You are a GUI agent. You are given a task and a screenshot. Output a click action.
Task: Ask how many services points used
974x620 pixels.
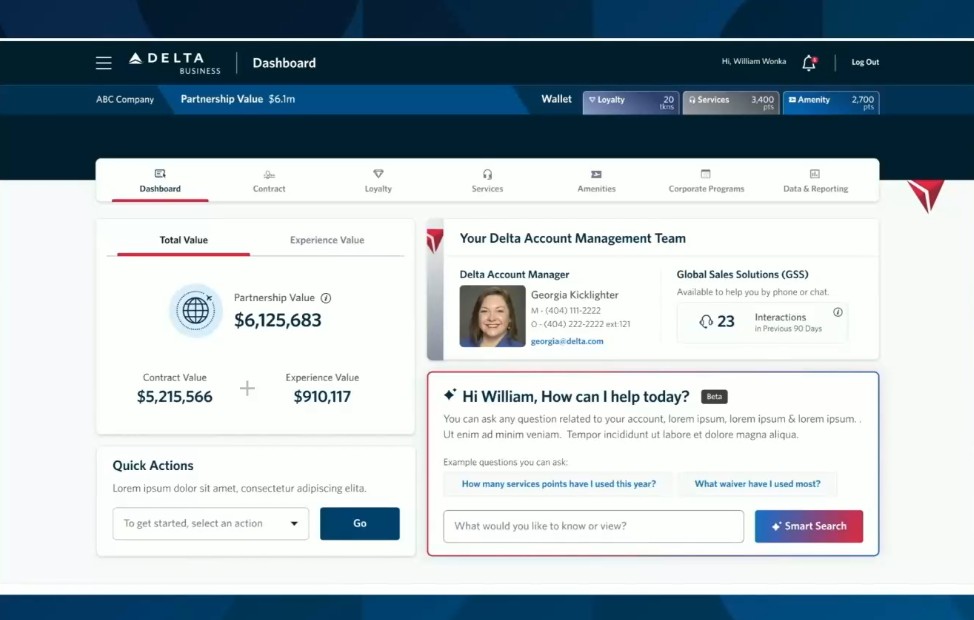[558, 484]
